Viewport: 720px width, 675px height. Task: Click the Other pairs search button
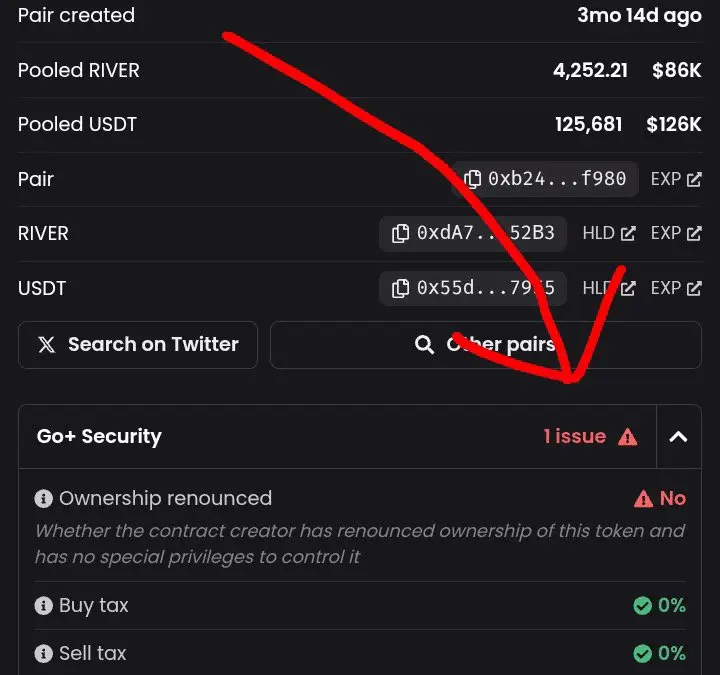pos(485,345)
